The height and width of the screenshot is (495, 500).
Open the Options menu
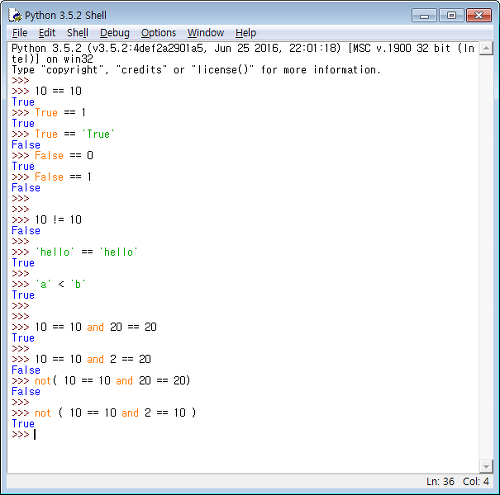pyautogui.click(x=158, y=33)
